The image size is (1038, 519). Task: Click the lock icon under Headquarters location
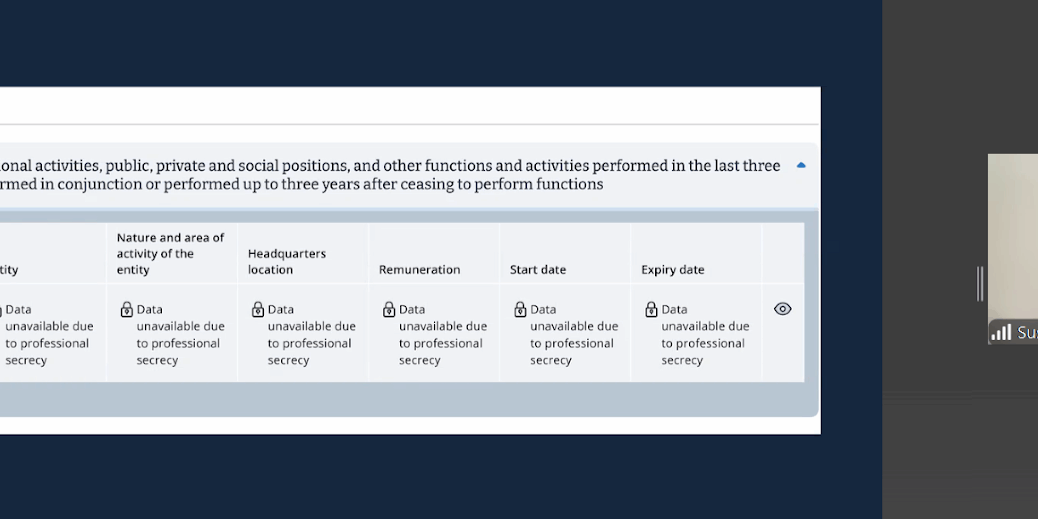(x=257, y=310)
